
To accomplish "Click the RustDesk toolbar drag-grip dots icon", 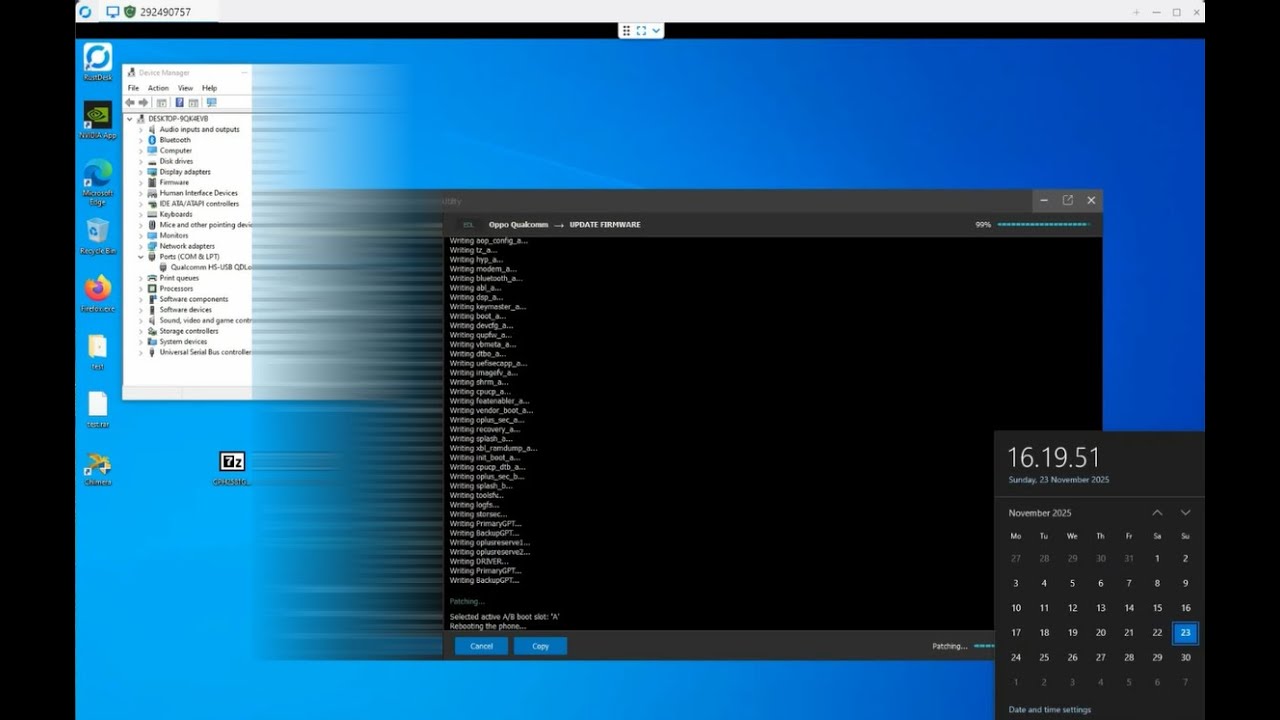I will click(627, 31).
